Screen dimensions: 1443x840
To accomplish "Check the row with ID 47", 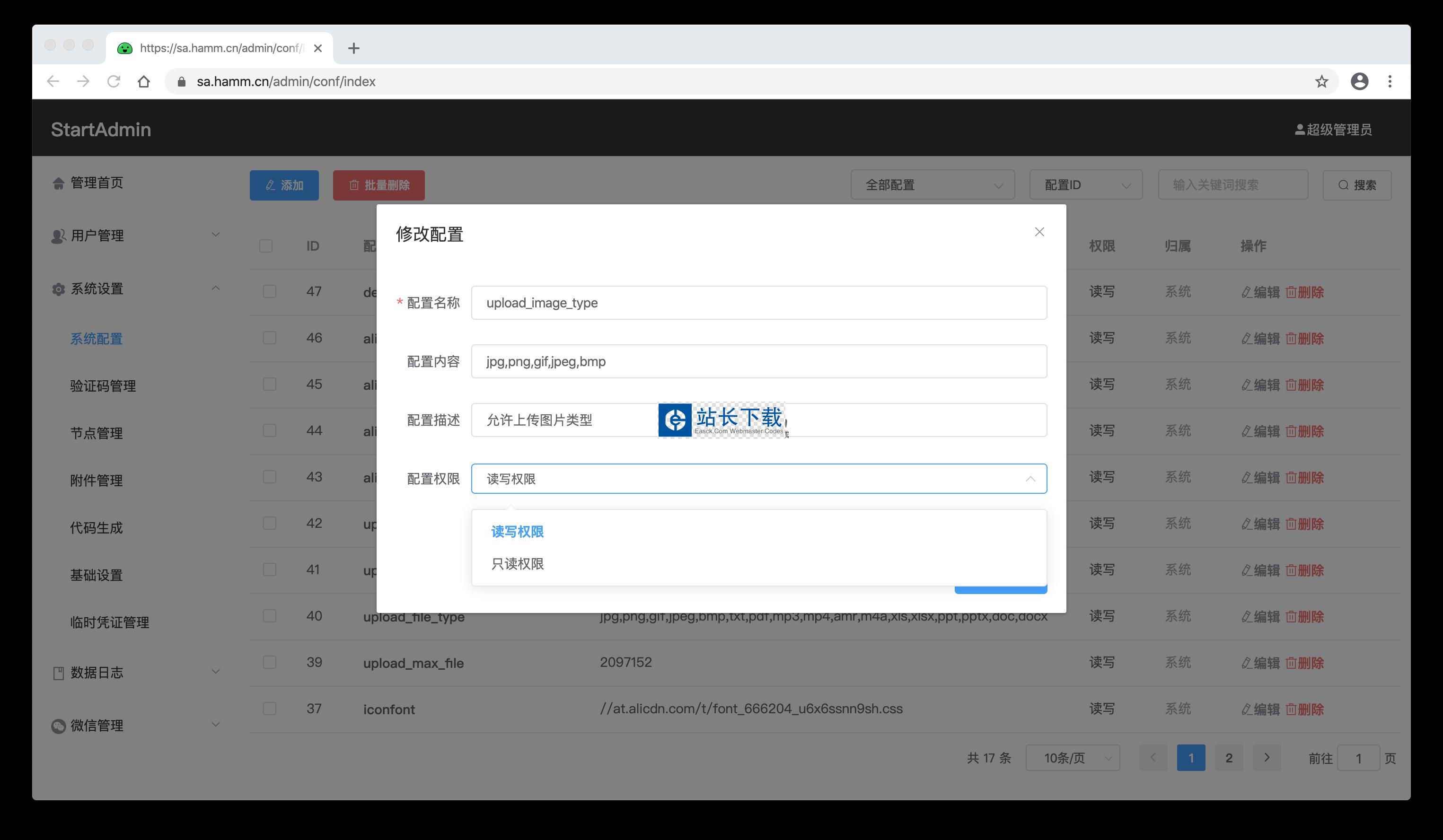I will (269, 291).
